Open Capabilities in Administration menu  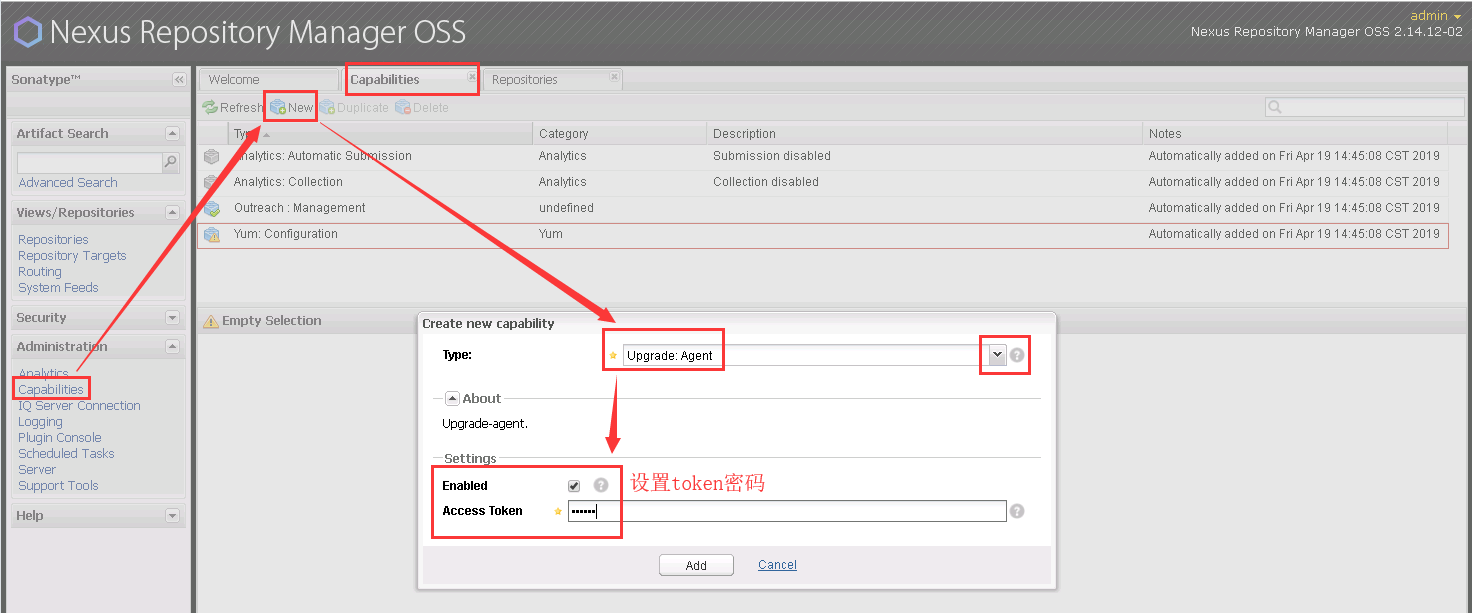(x=51, y=390)
